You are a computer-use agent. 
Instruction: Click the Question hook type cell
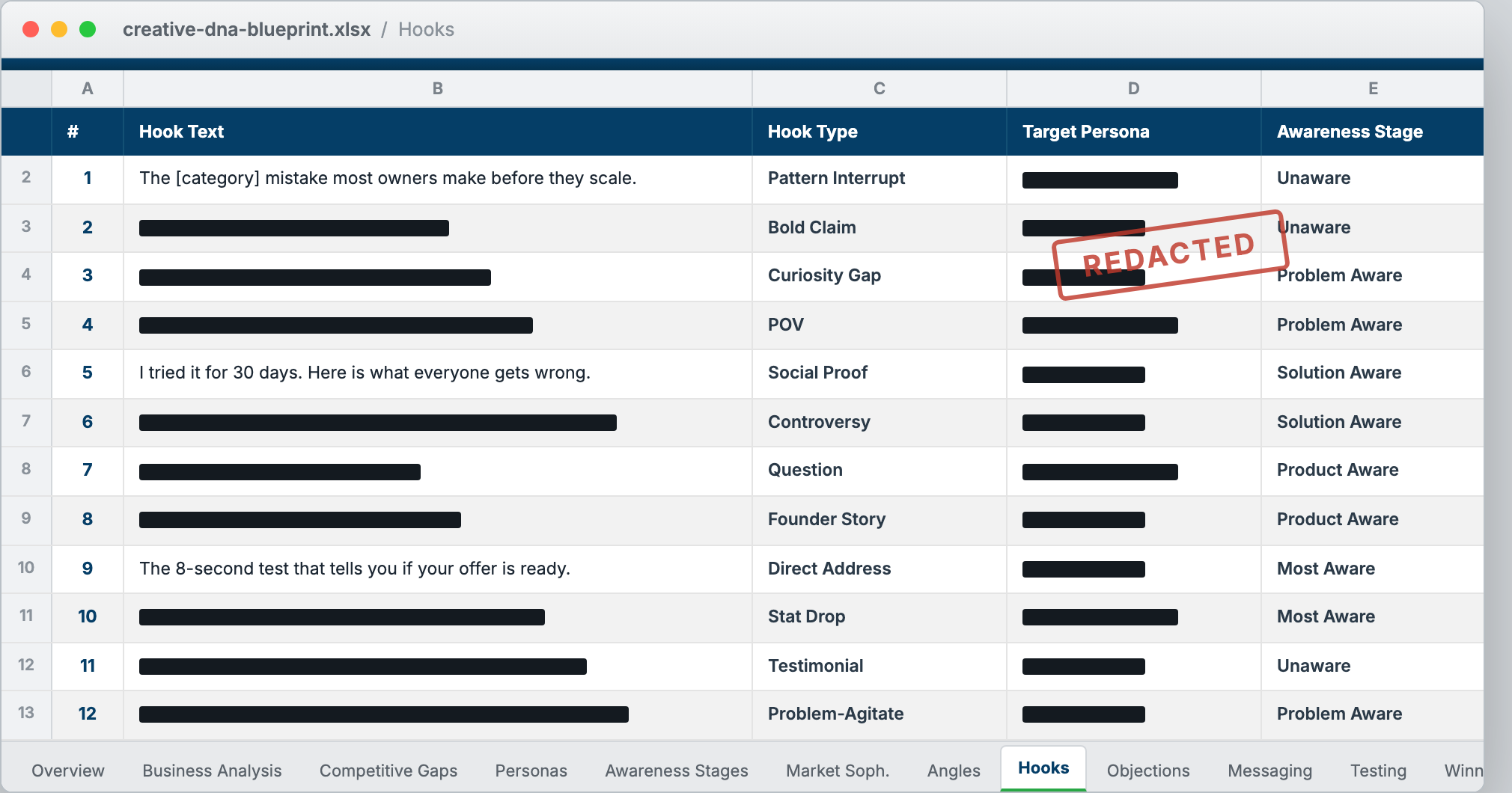[880, 470]
